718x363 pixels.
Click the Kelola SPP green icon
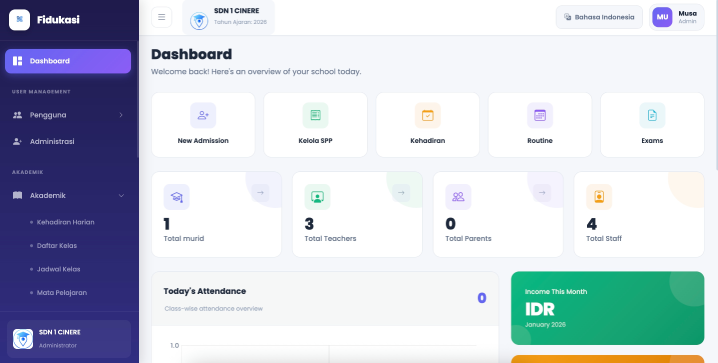pos(315,115)
